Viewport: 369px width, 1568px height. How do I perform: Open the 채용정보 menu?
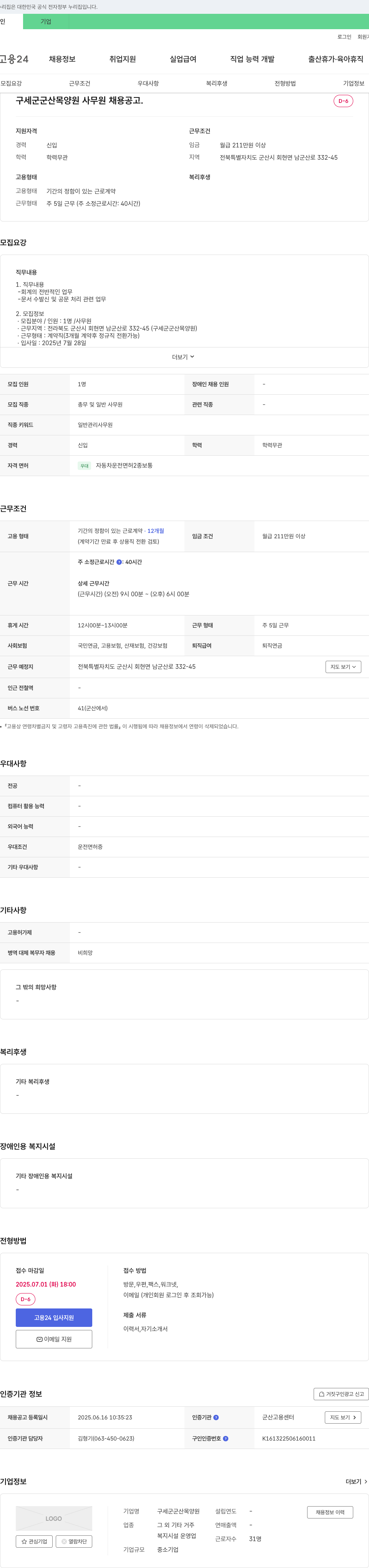point(62,59)
